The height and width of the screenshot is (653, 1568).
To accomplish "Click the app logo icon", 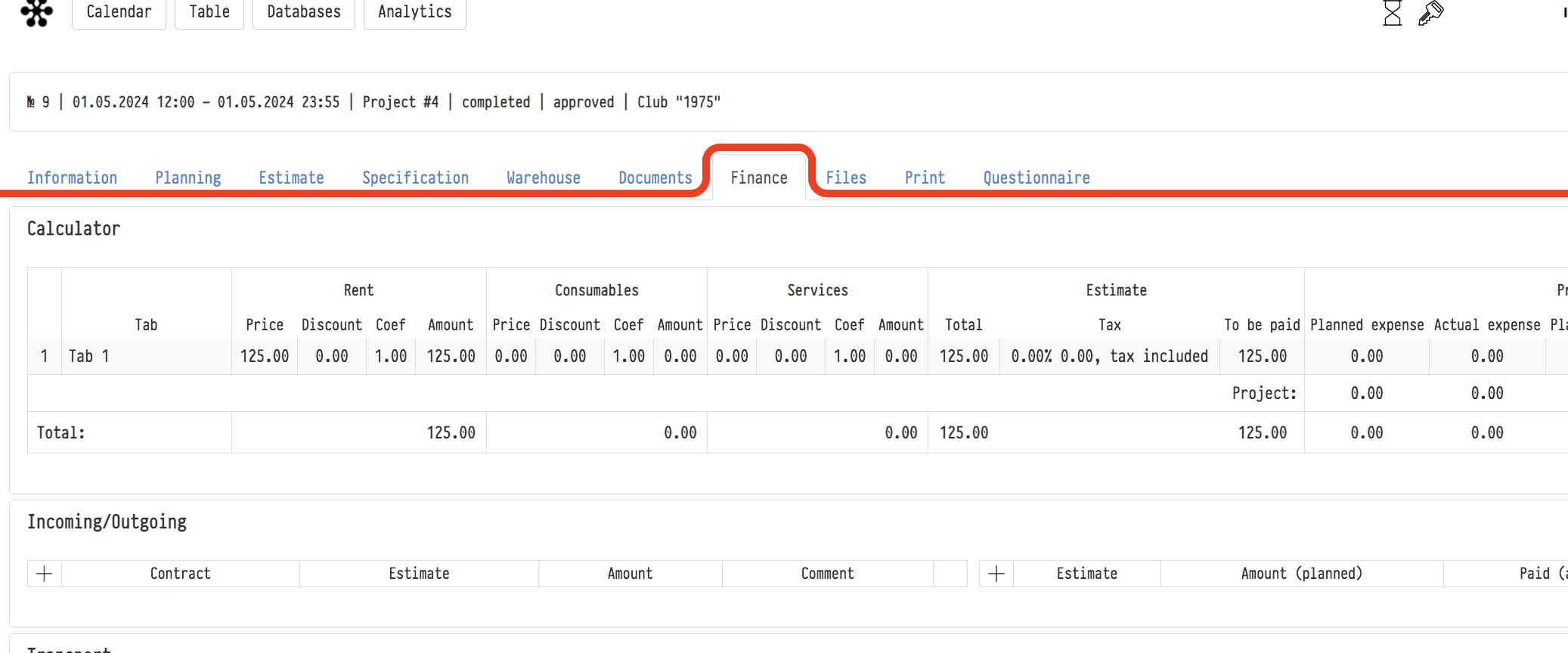I will [36, 12].
